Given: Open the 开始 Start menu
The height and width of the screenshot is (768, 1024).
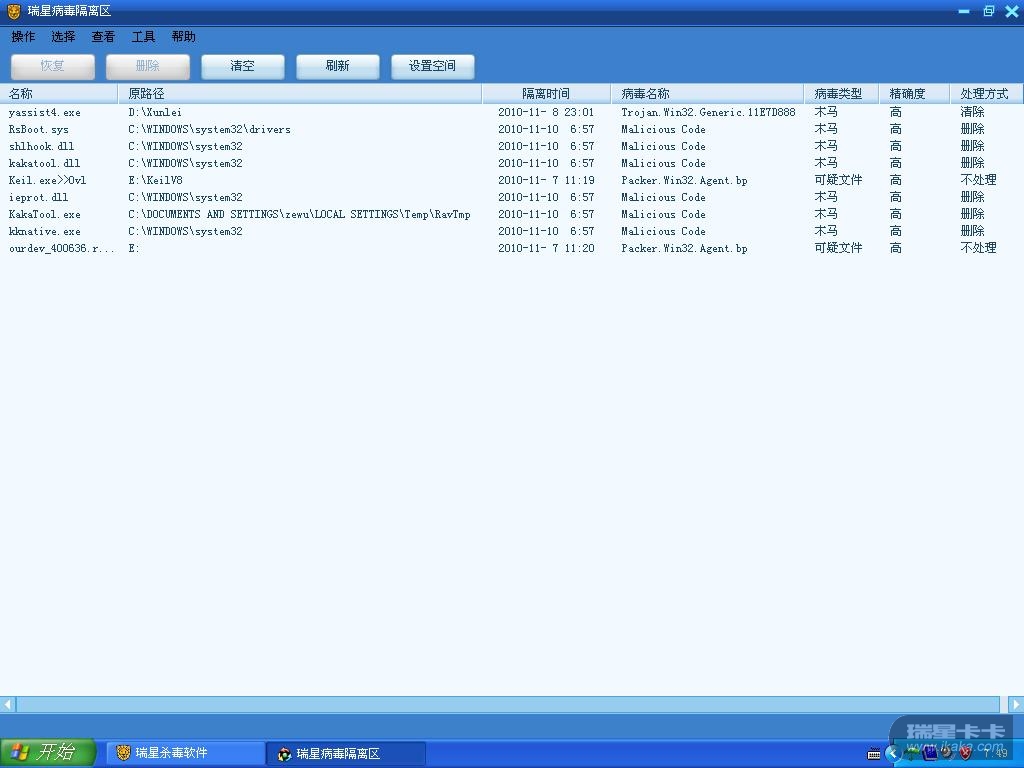Looking at the screenshot, I should [x=48, y=752].
